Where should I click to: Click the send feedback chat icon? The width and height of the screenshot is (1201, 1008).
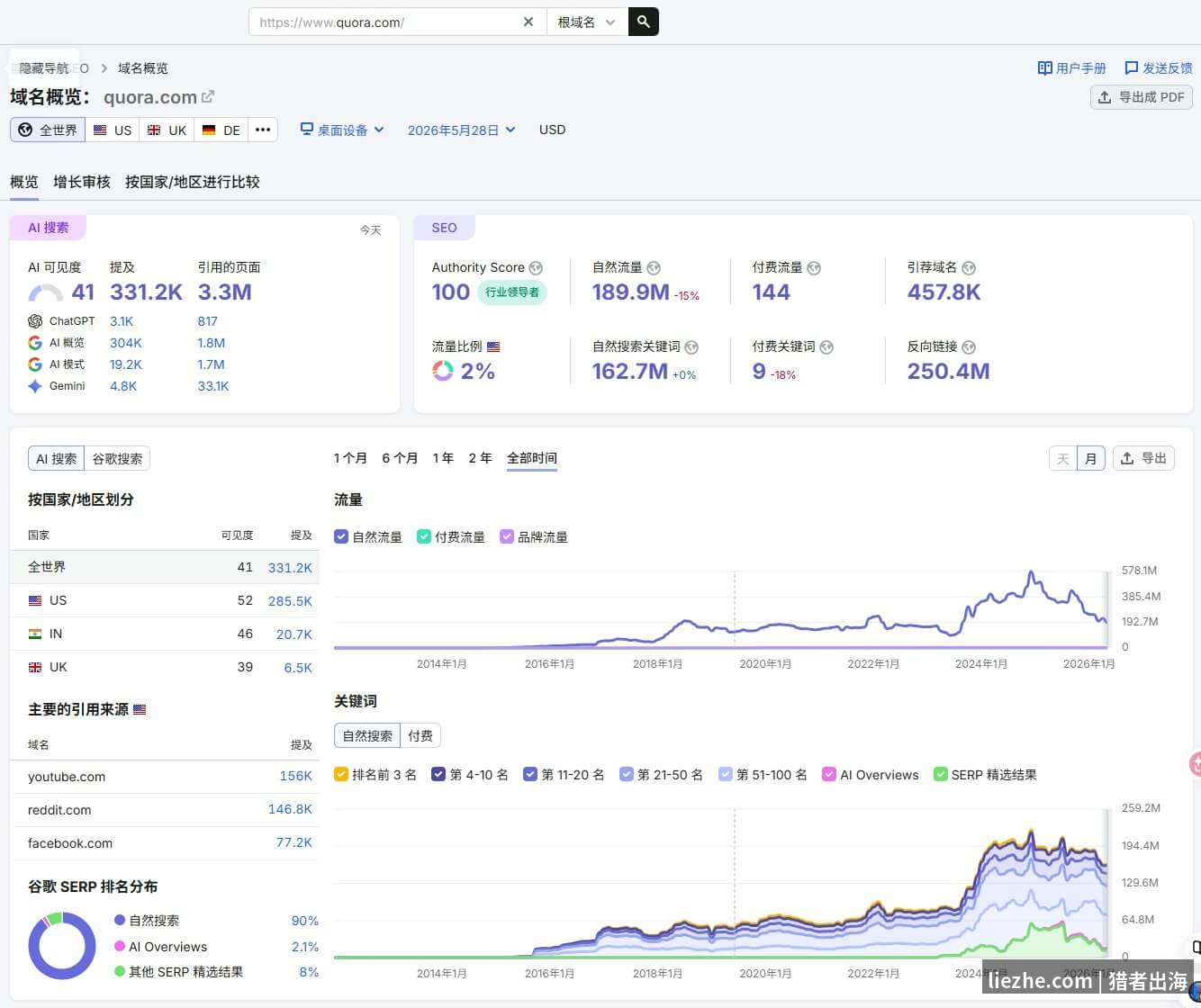click(x=1132, y=67)
